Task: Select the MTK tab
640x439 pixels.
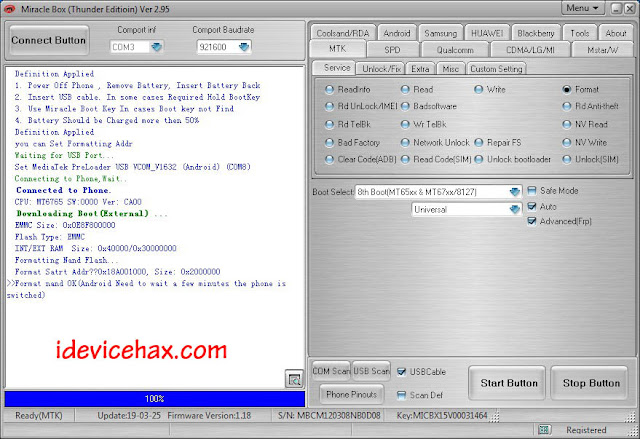Action: click(338, 49)
